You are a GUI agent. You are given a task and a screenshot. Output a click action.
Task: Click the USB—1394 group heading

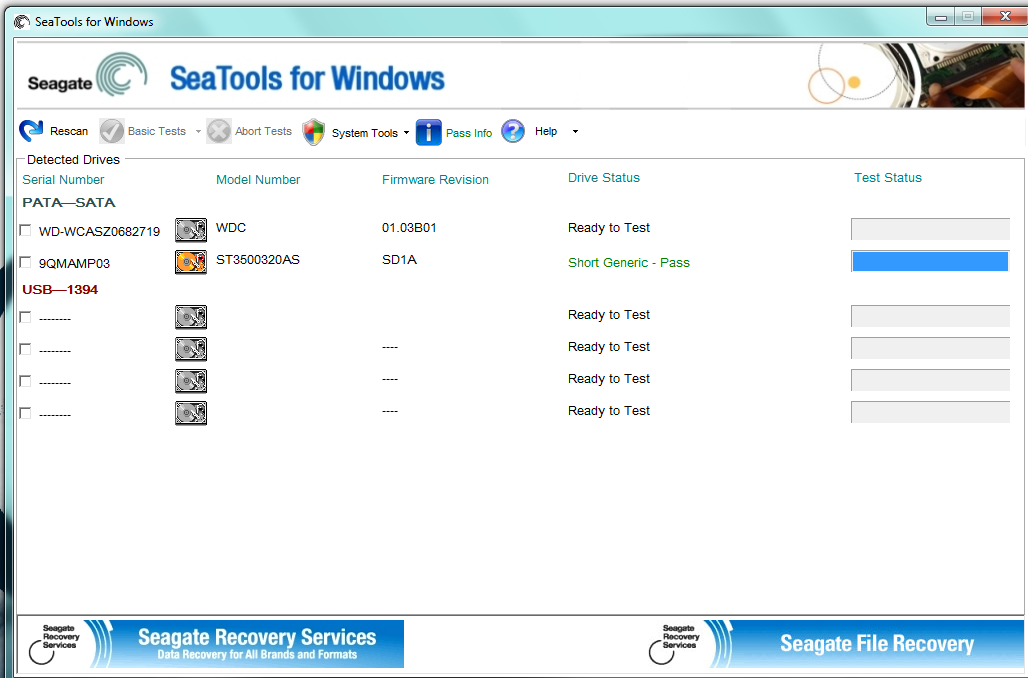point(60,290)
